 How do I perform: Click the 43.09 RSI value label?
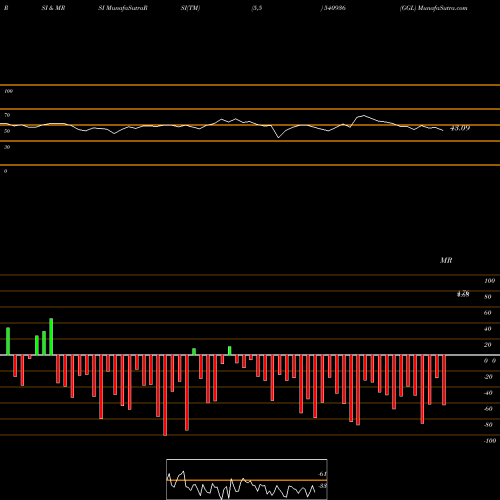[460, 128]
